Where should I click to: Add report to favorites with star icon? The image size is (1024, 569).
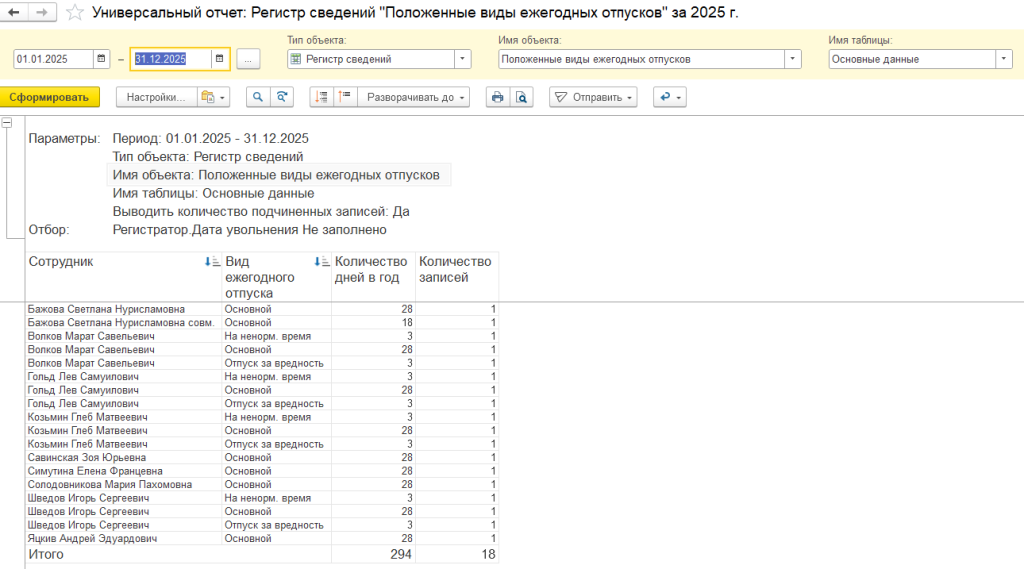[76, 13]
